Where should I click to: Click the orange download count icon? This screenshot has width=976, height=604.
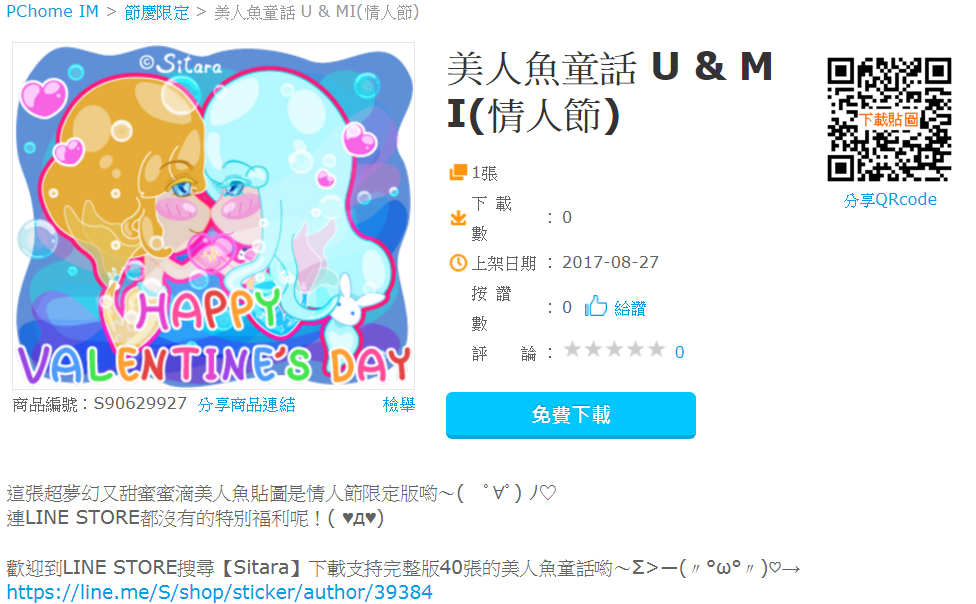(458, 218)
